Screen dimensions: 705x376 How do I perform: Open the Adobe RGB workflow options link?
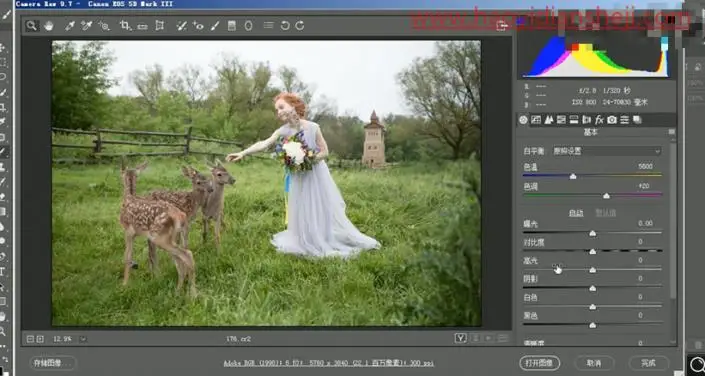[329, 363]
